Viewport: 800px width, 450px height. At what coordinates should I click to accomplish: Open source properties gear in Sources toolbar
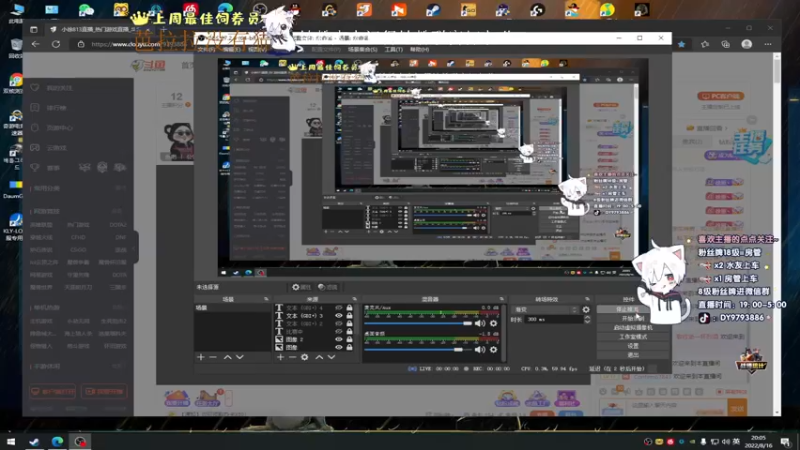305,357
